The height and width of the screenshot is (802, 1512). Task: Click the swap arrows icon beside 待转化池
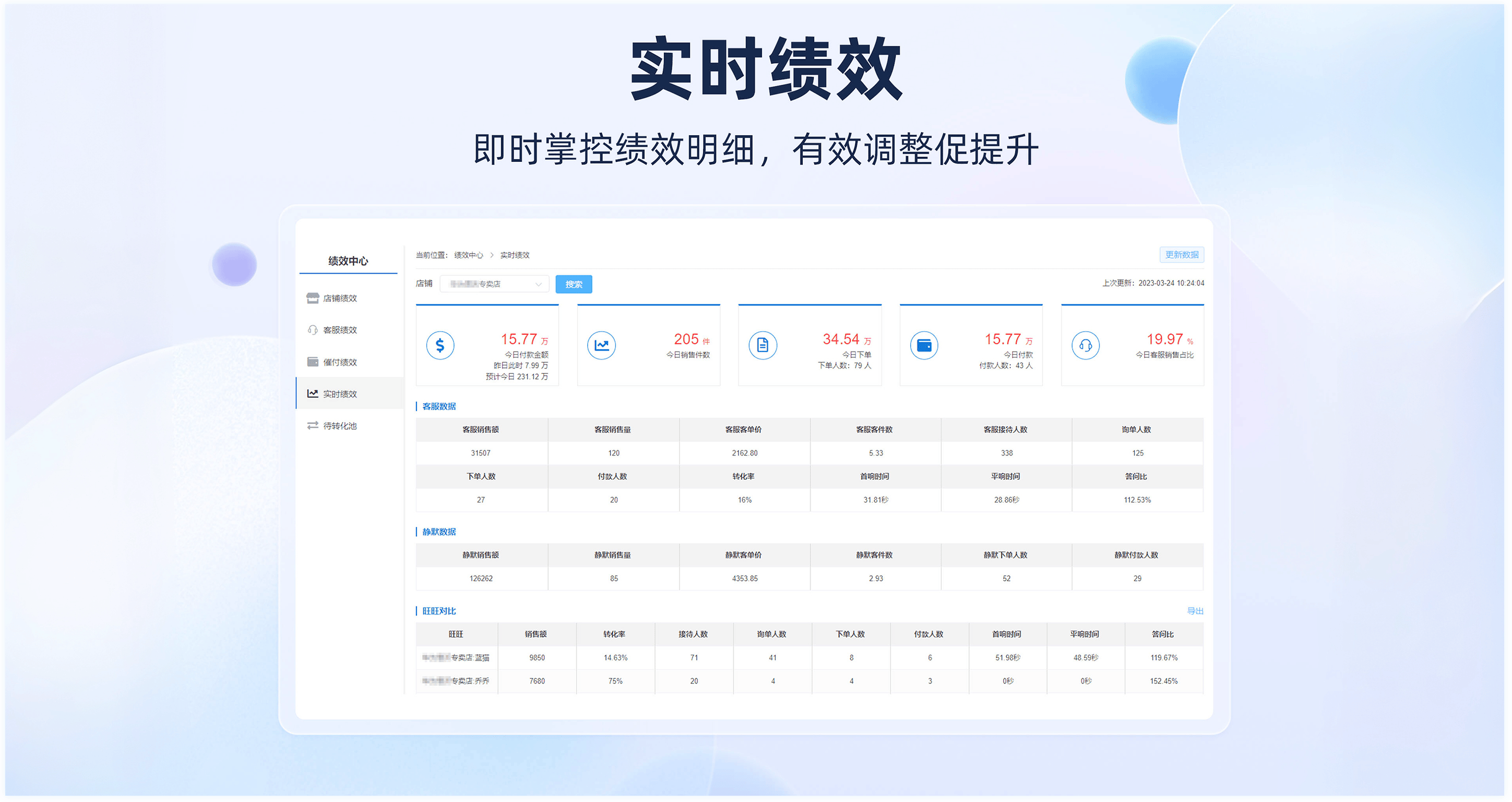click(x=312, y=426)
